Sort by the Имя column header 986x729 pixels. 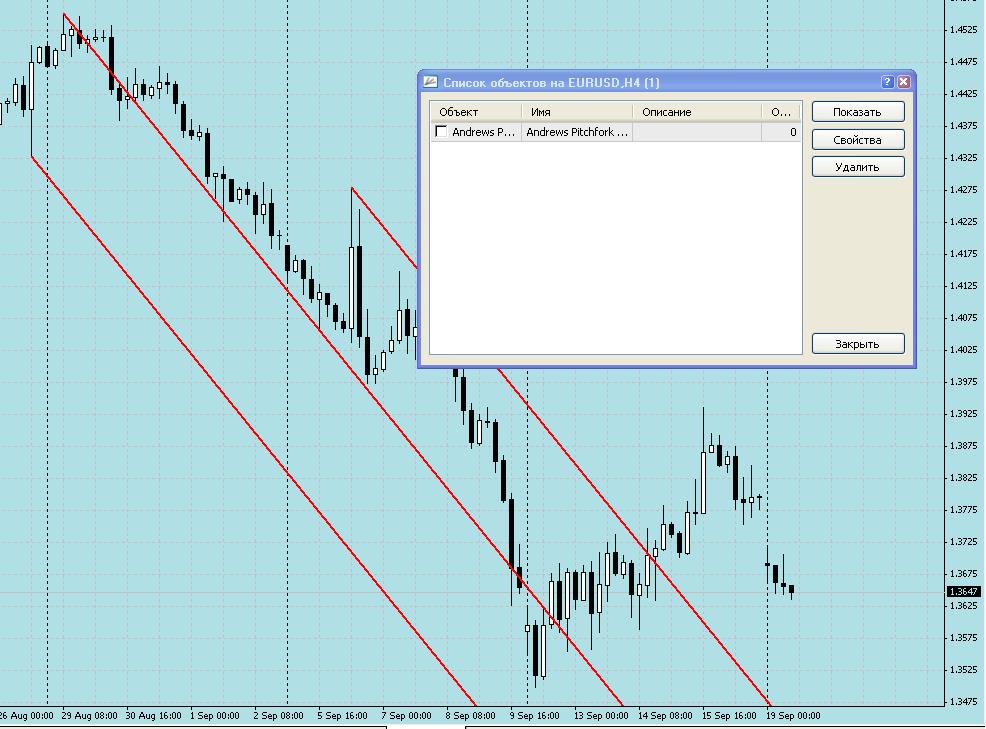(577, 112)
